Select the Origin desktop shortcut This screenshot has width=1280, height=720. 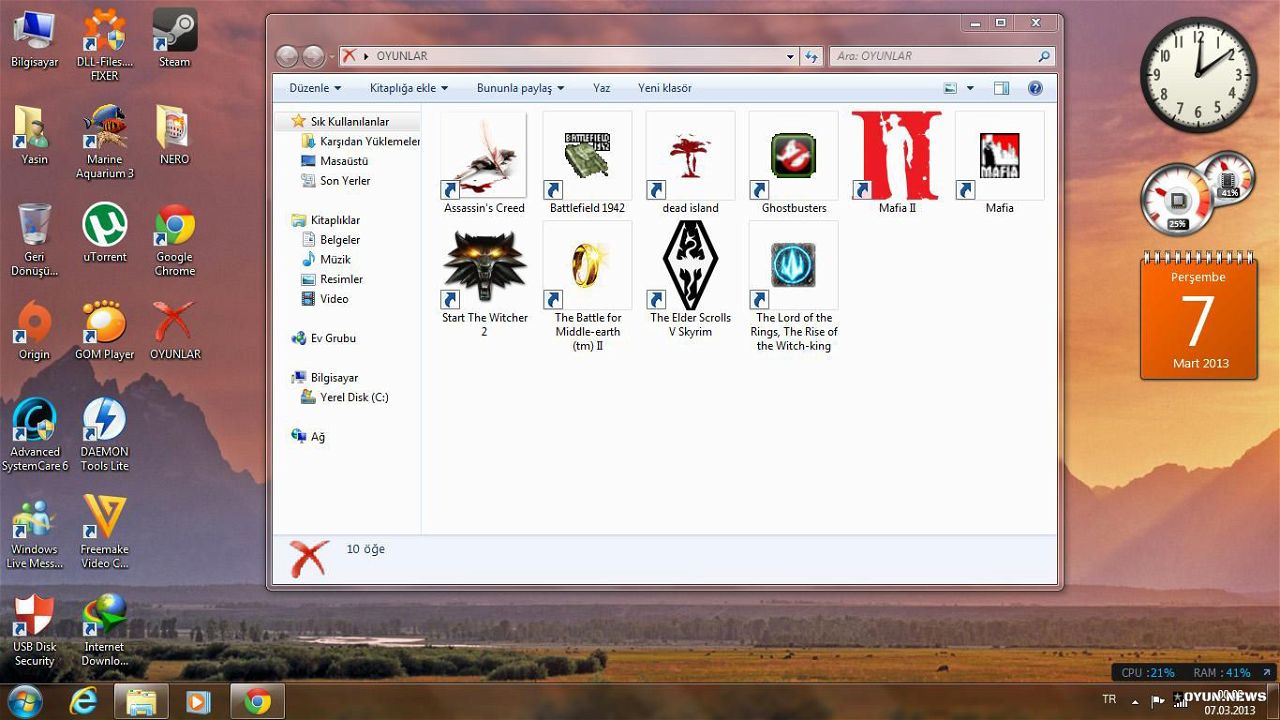pos(34,330)
